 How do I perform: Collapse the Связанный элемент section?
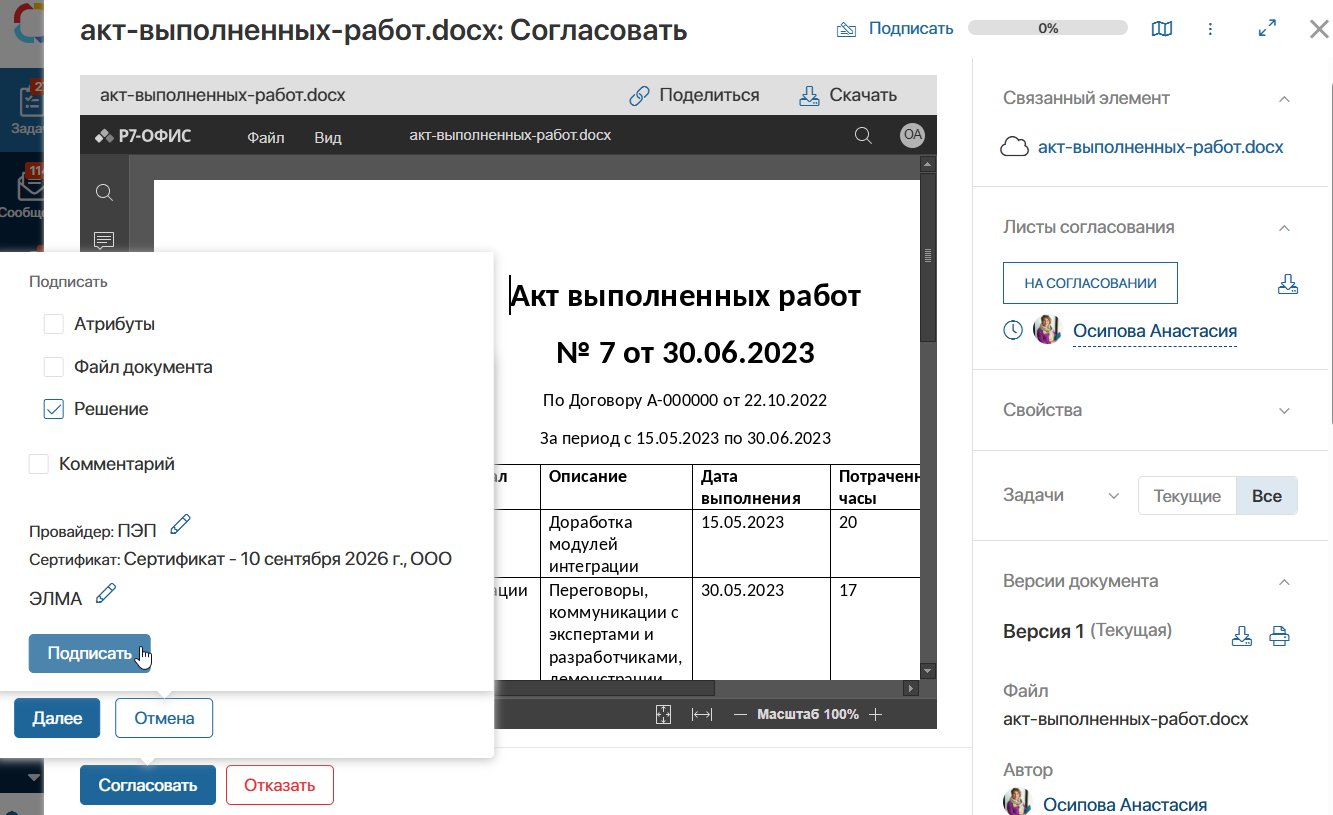tap(1285, 98)
